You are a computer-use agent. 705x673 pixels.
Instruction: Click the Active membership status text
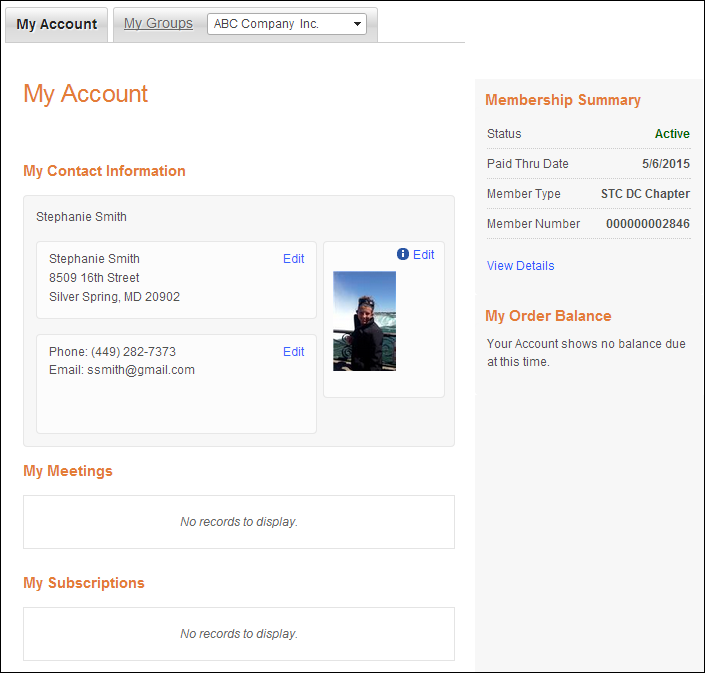(x=672, y=134)
